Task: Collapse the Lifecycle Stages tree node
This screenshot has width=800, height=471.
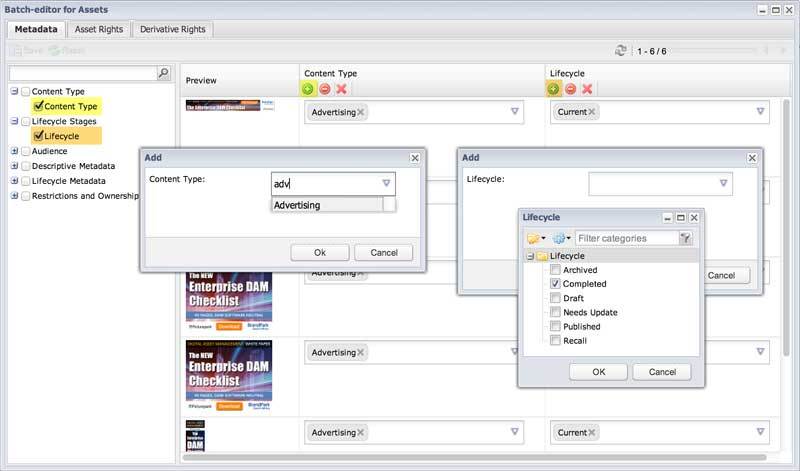Action: click(14, 121)
